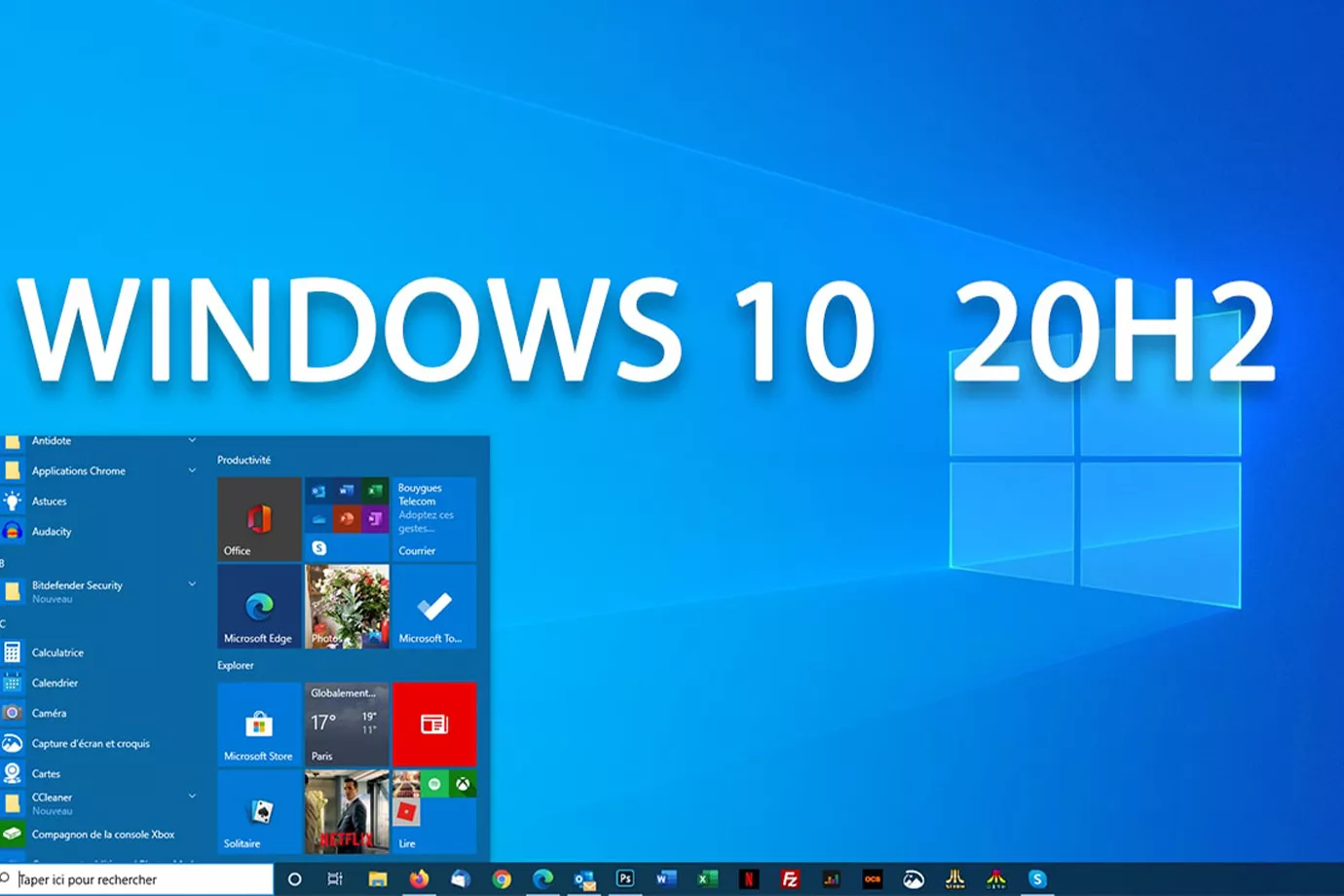Launch Photoshop from the taskbar
The width and height of the screenshot is (1344, 896).
coord(625,878)
